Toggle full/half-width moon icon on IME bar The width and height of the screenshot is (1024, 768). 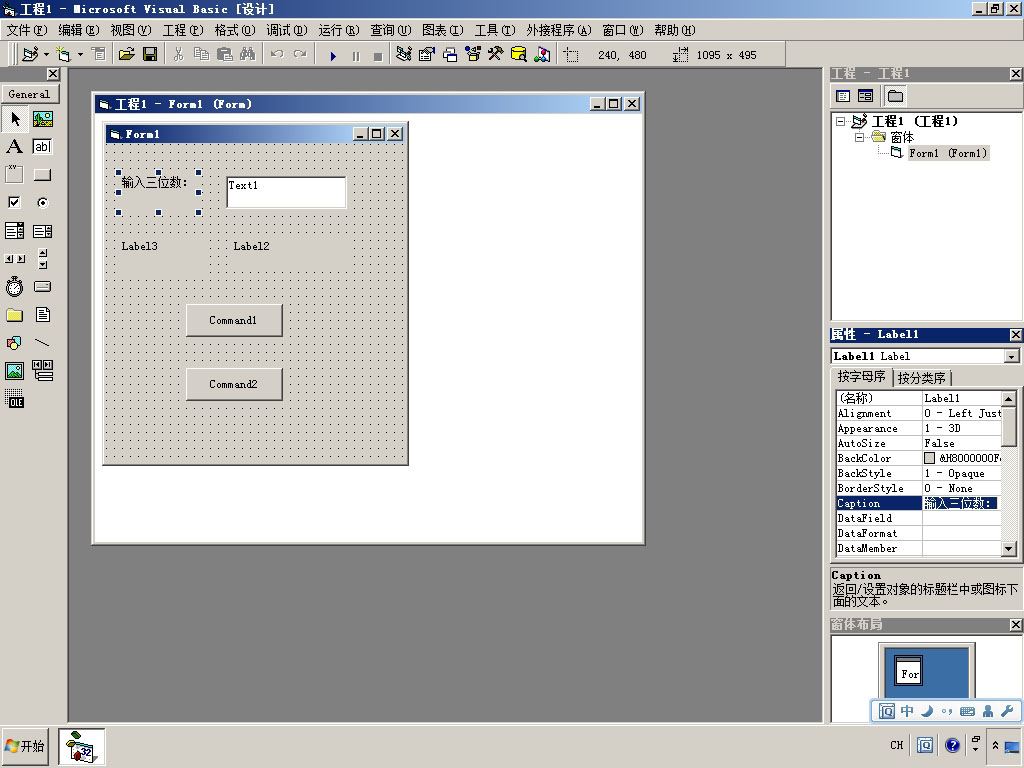[927, 711]
